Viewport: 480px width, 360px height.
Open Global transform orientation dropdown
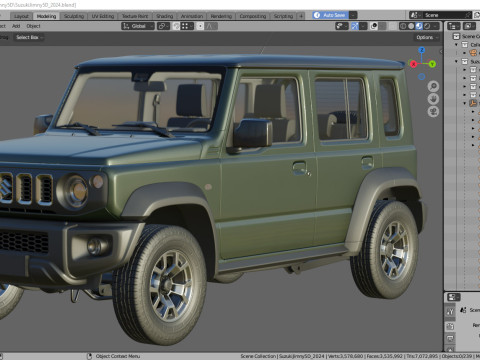point(138,26)
